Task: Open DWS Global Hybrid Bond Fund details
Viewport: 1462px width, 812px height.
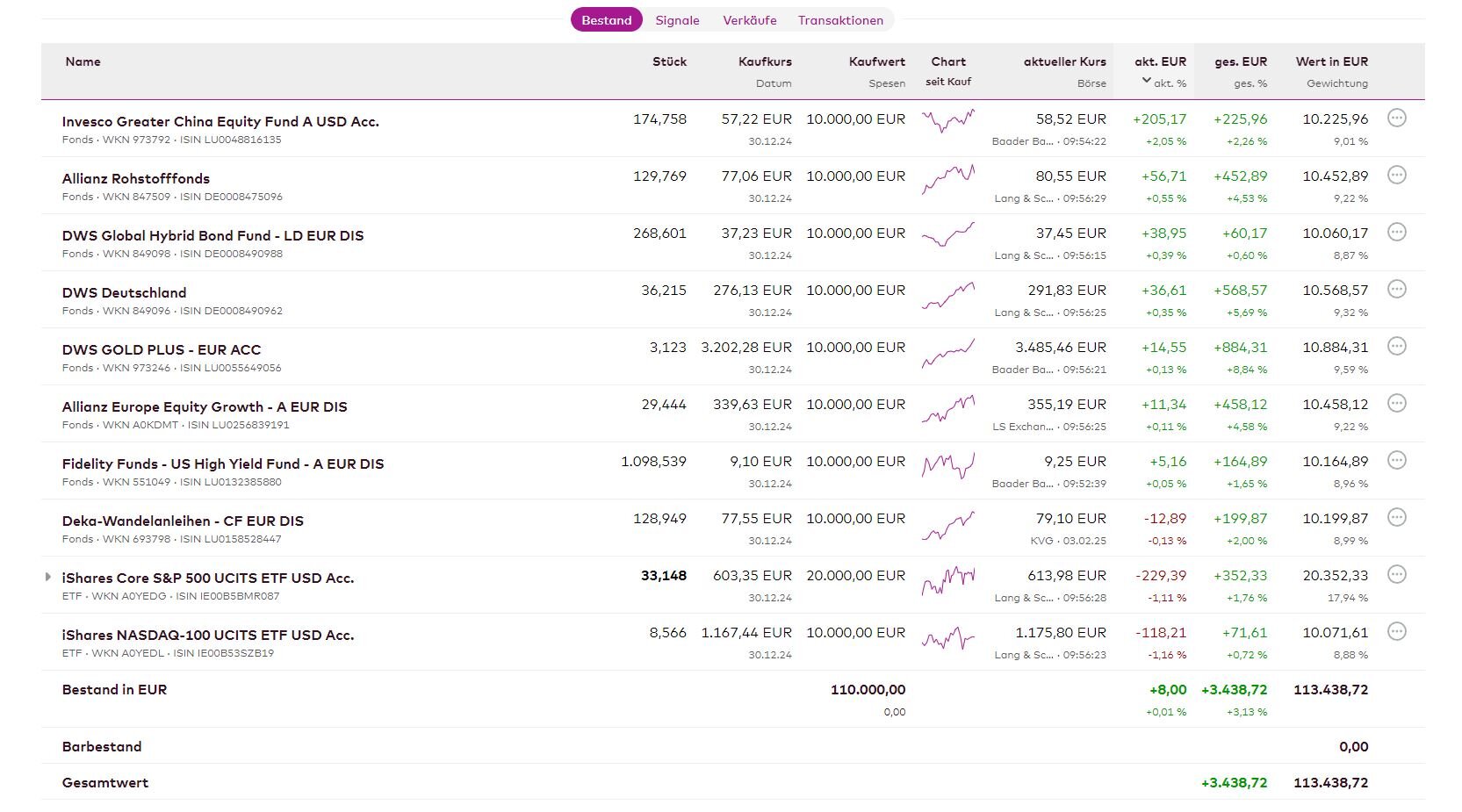Action: click(212, 235)
